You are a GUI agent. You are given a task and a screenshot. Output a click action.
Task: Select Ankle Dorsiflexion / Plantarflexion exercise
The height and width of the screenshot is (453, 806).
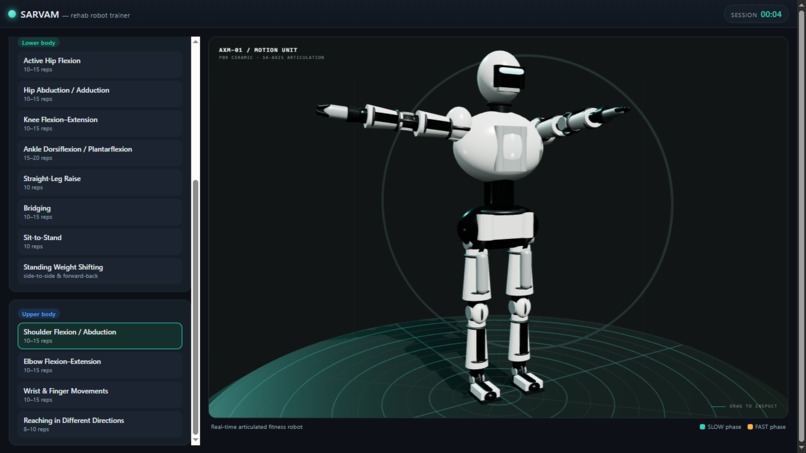[x=100, y=153]
